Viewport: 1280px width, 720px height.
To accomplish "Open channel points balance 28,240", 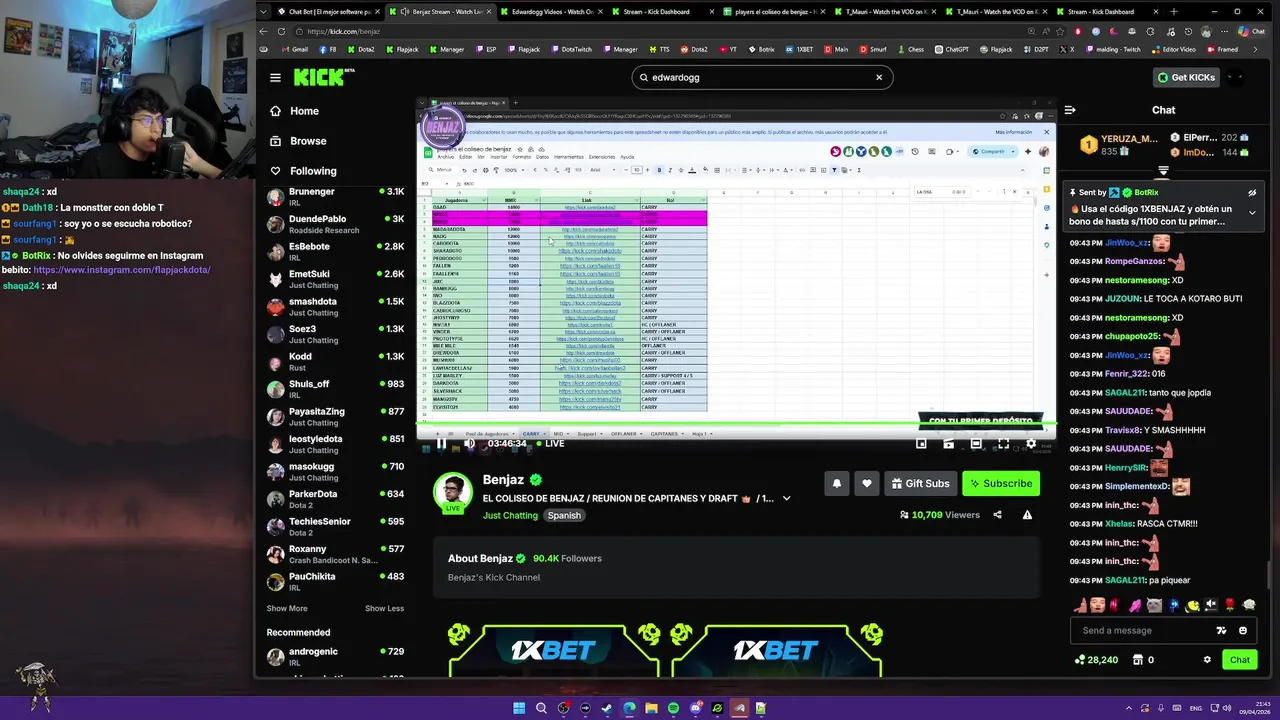I will [x=1096, y=660].
